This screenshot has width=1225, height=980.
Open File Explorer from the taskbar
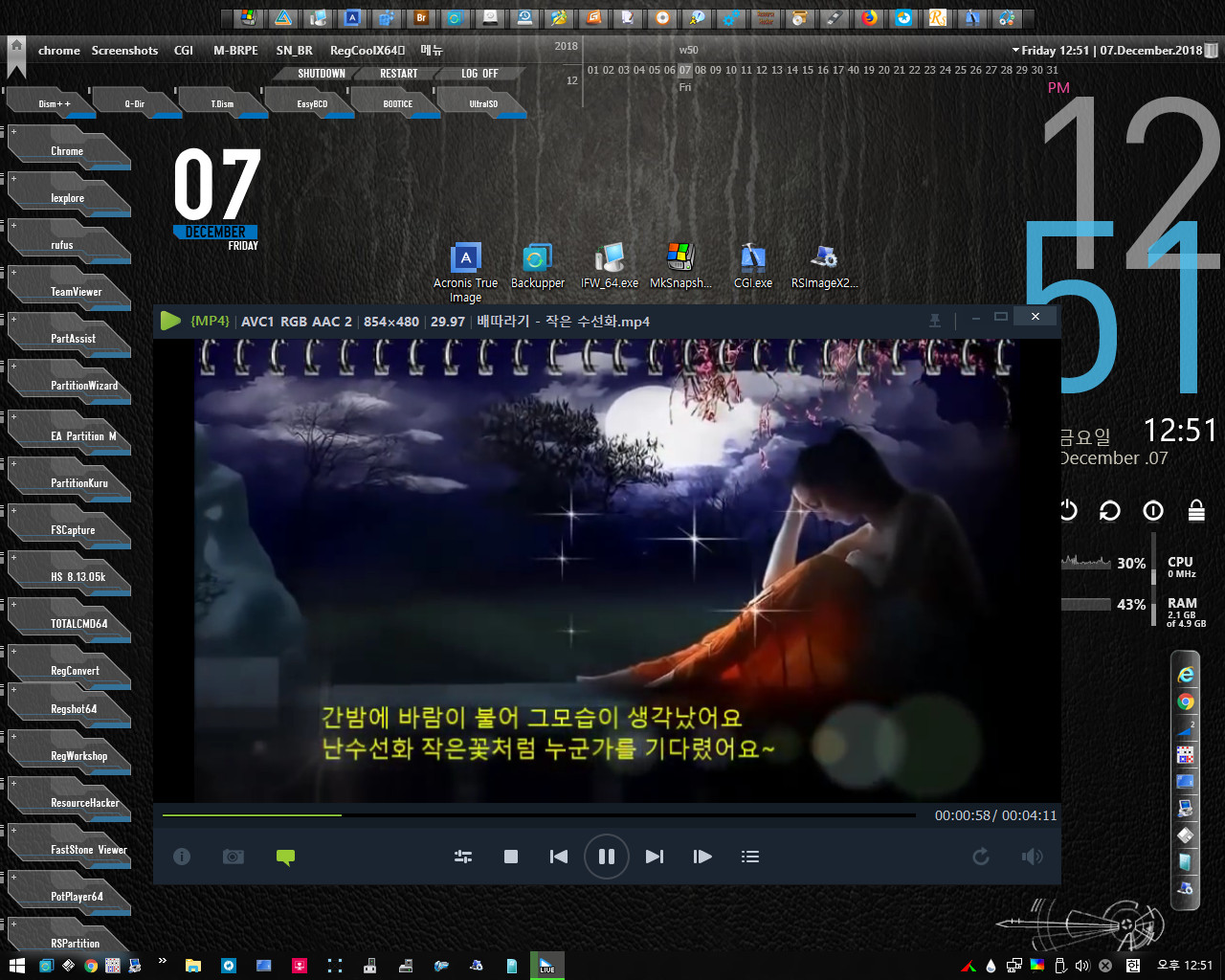click(193, 966)
